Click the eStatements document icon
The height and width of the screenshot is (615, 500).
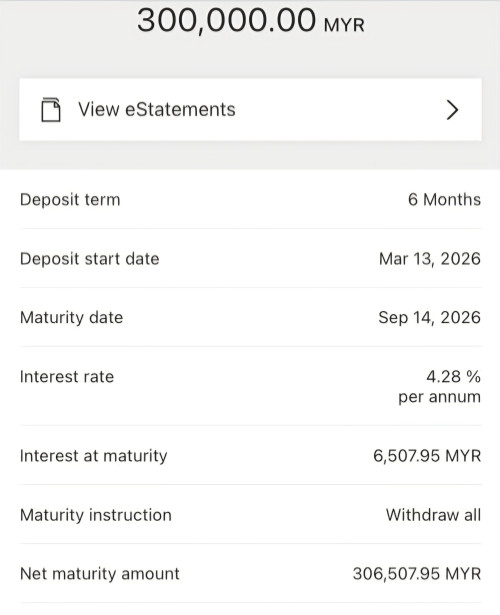click(x=51, y=109)
